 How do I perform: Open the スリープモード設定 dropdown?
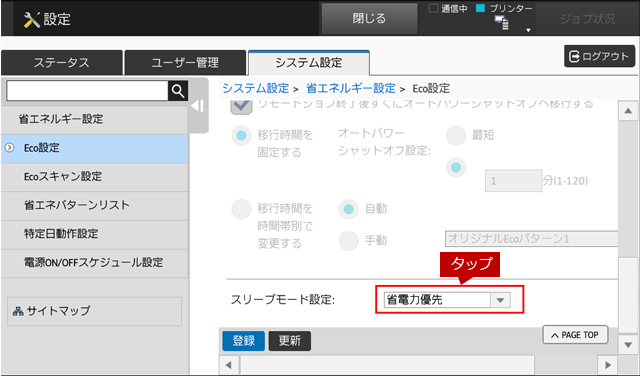pos(447,300)
